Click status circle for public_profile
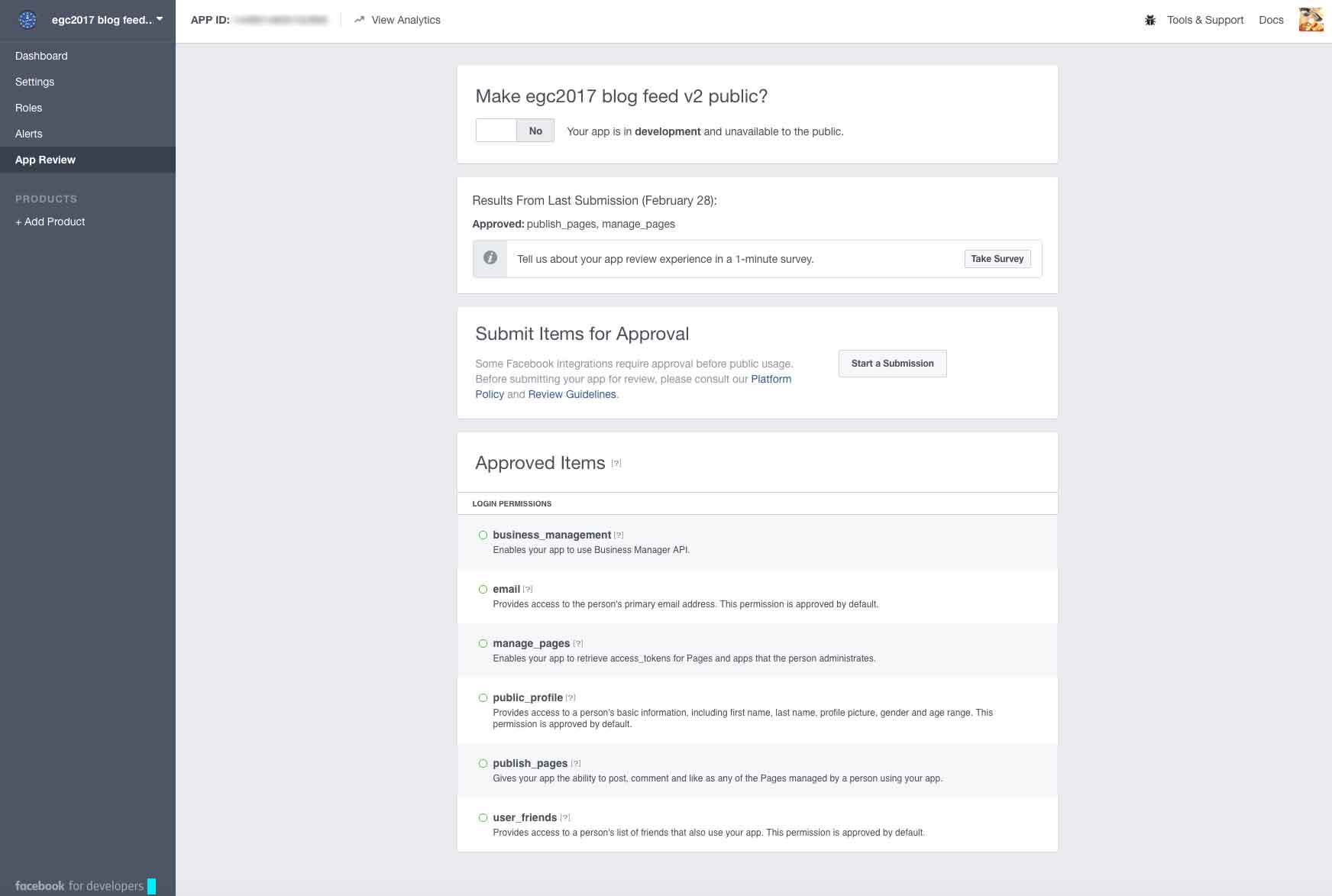 click(x=483, y=697)
